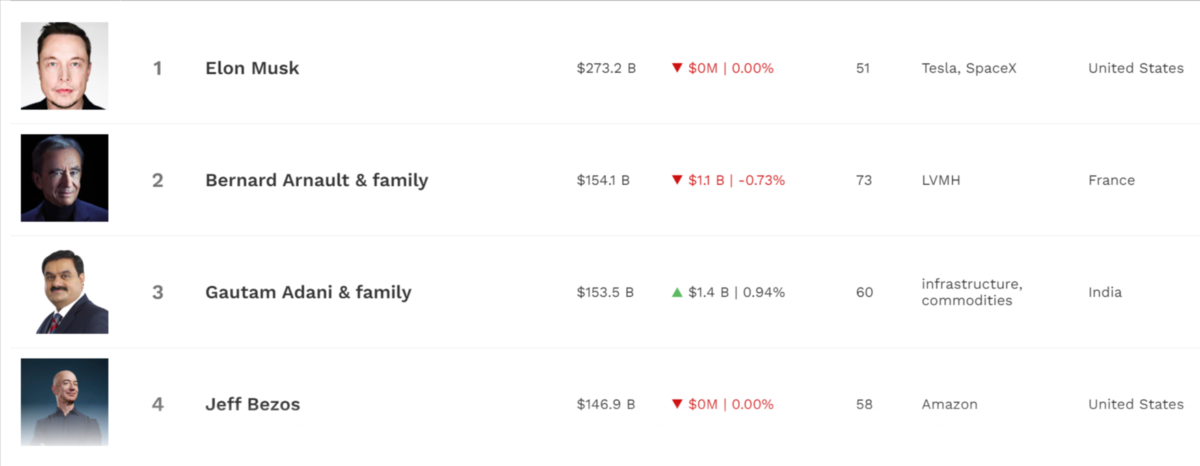Open the photo thumbnail in the rank 1 row

point(64,66)
